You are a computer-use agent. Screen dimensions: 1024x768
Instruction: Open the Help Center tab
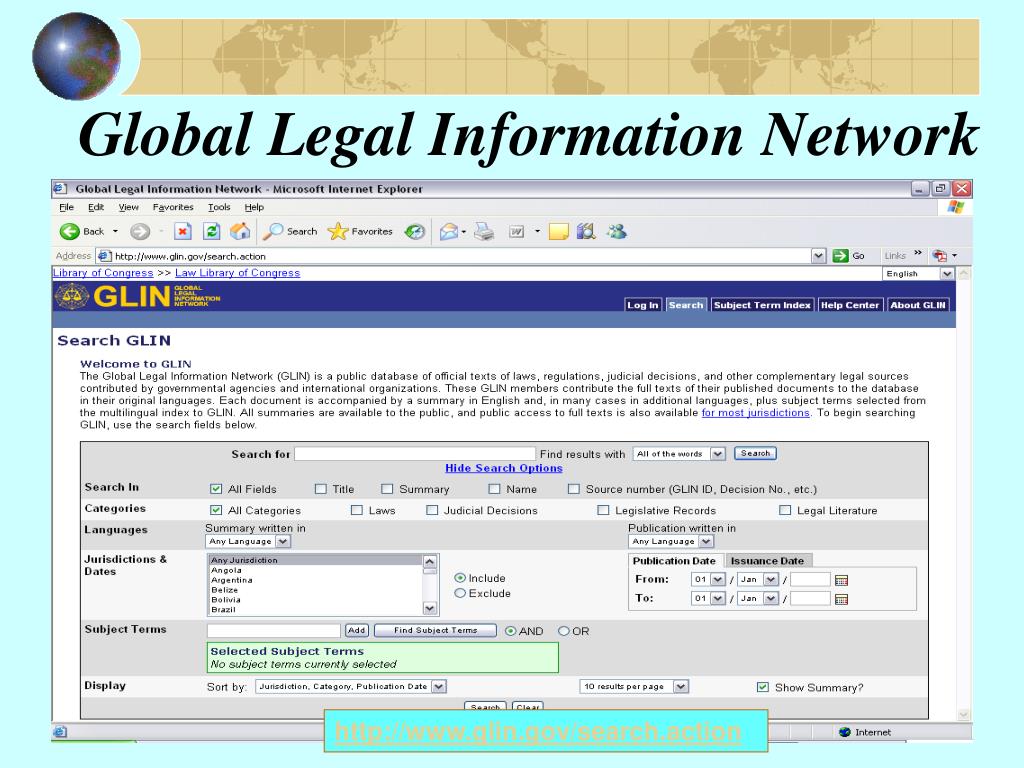850,305
